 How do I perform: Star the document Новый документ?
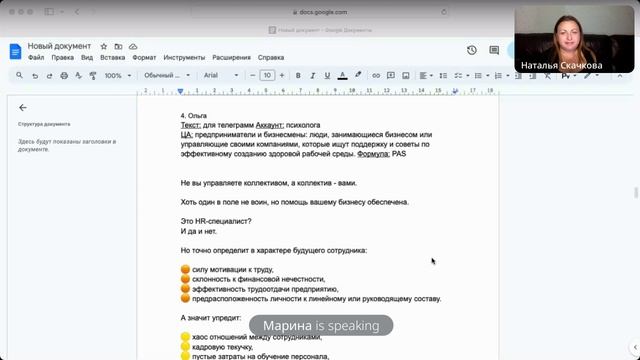click(x=104, y=47)
